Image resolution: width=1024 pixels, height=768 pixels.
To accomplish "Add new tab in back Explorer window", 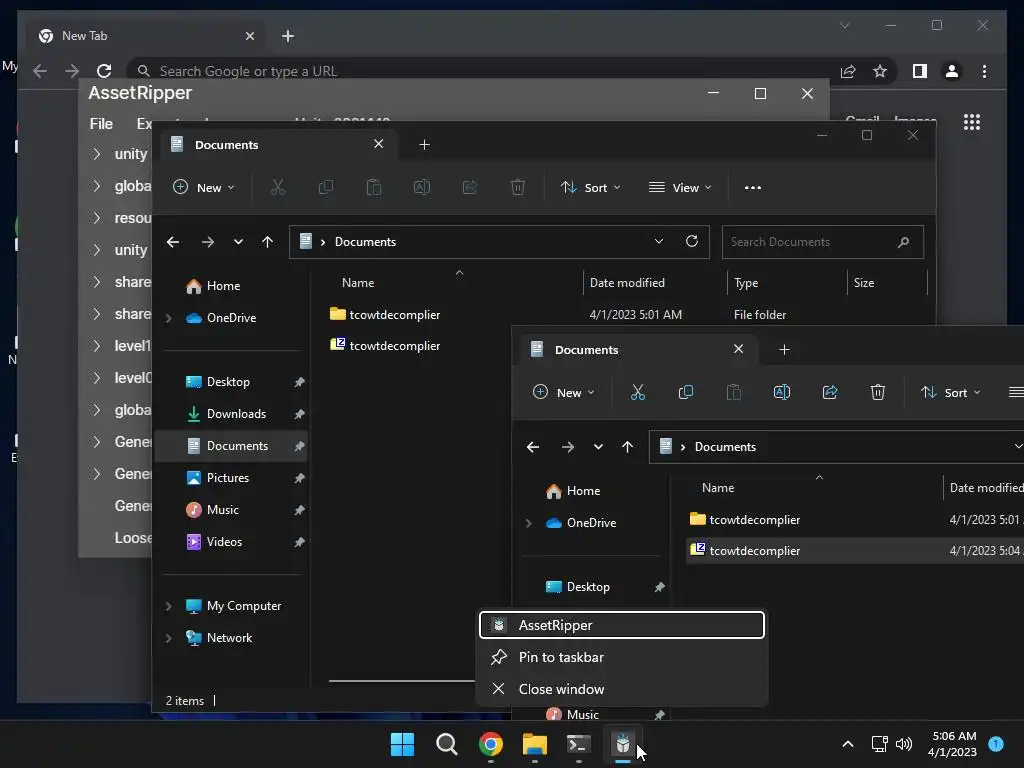I will [424, 144].
